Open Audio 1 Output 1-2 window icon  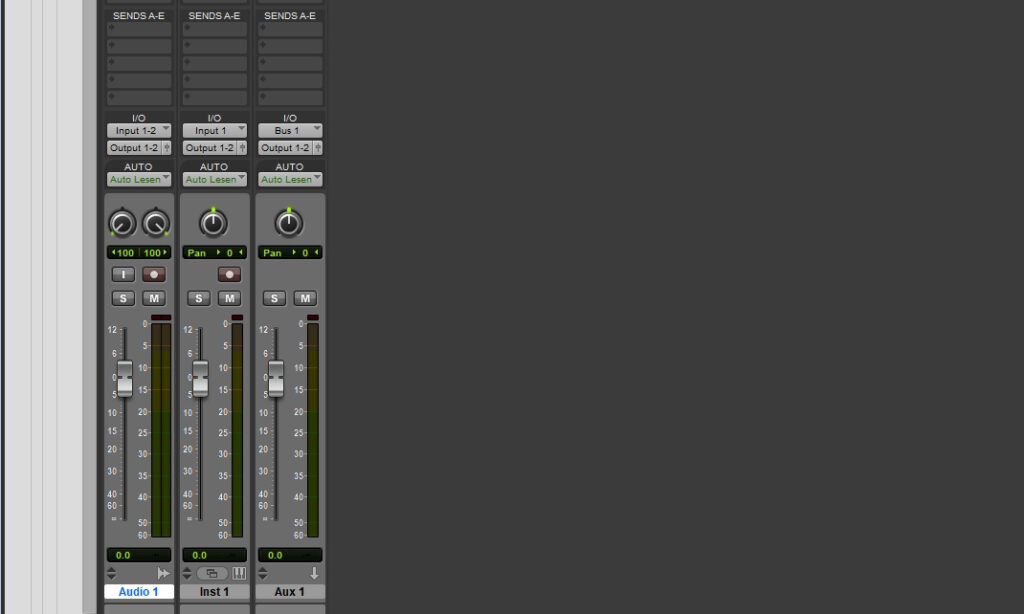pos(167,148)
